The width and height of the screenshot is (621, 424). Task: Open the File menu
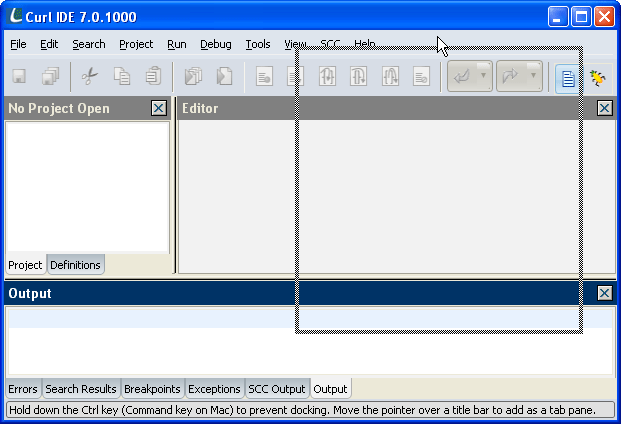tap(19, 44)
